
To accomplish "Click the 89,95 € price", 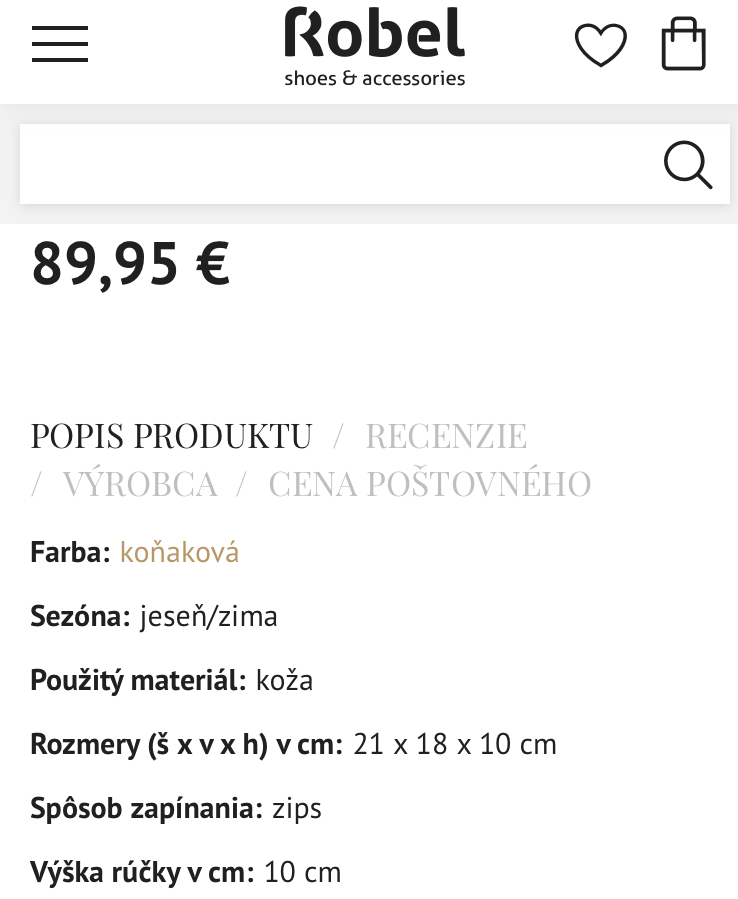I will 131,263.
